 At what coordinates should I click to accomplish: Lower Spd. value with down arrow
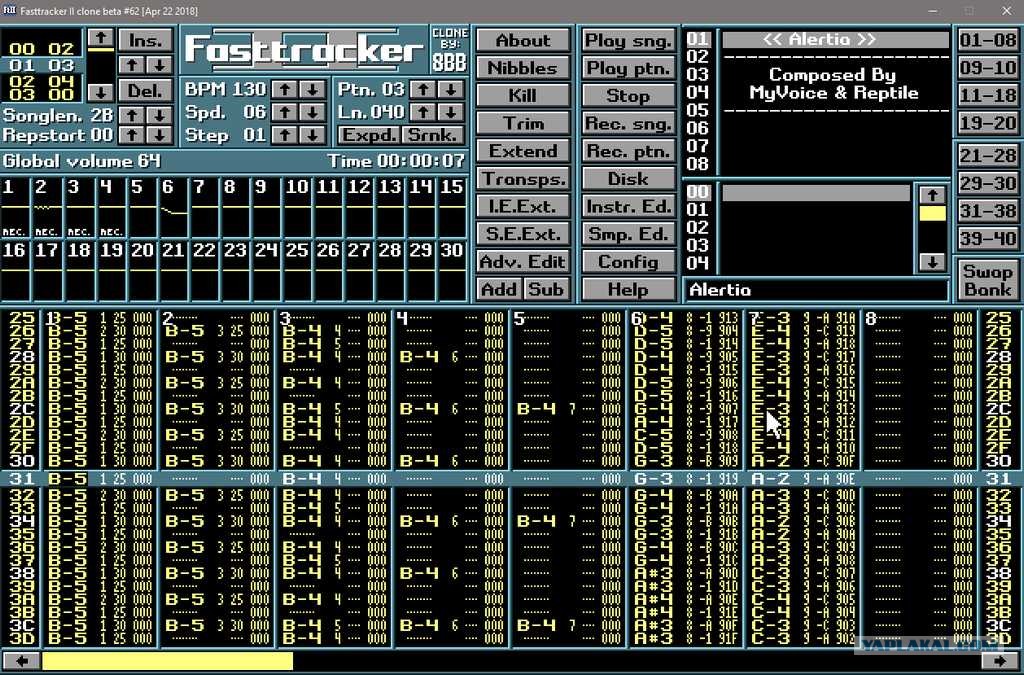coord(313,112)
